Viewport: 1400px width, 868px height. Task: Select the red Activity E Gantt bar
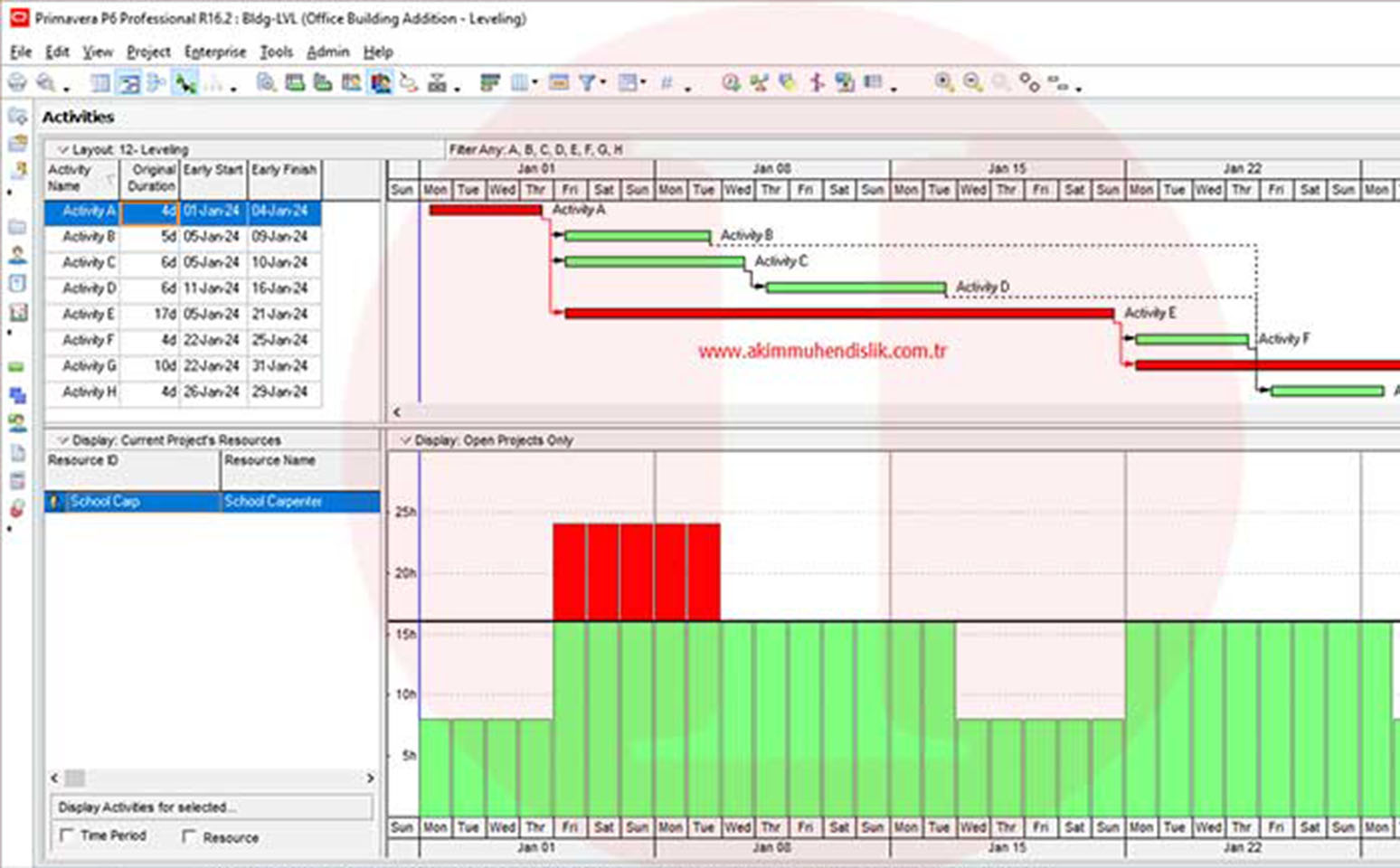pyautogui.click(x=839, y=314)
